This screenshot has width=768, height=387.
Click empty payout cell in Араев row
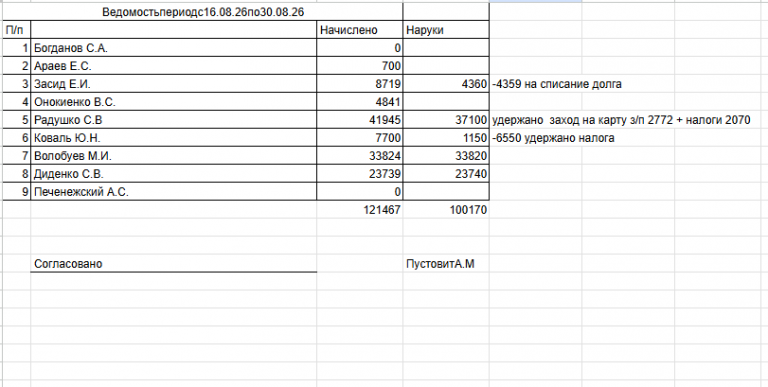click(446, 66)
